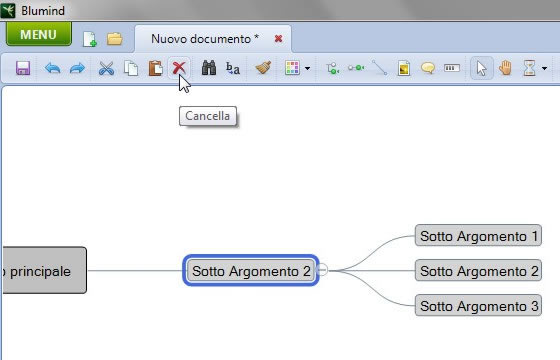Expand theme dropdown arrow beside color grid
This screenshot has height=360, width=560.
tap(308, 68)
